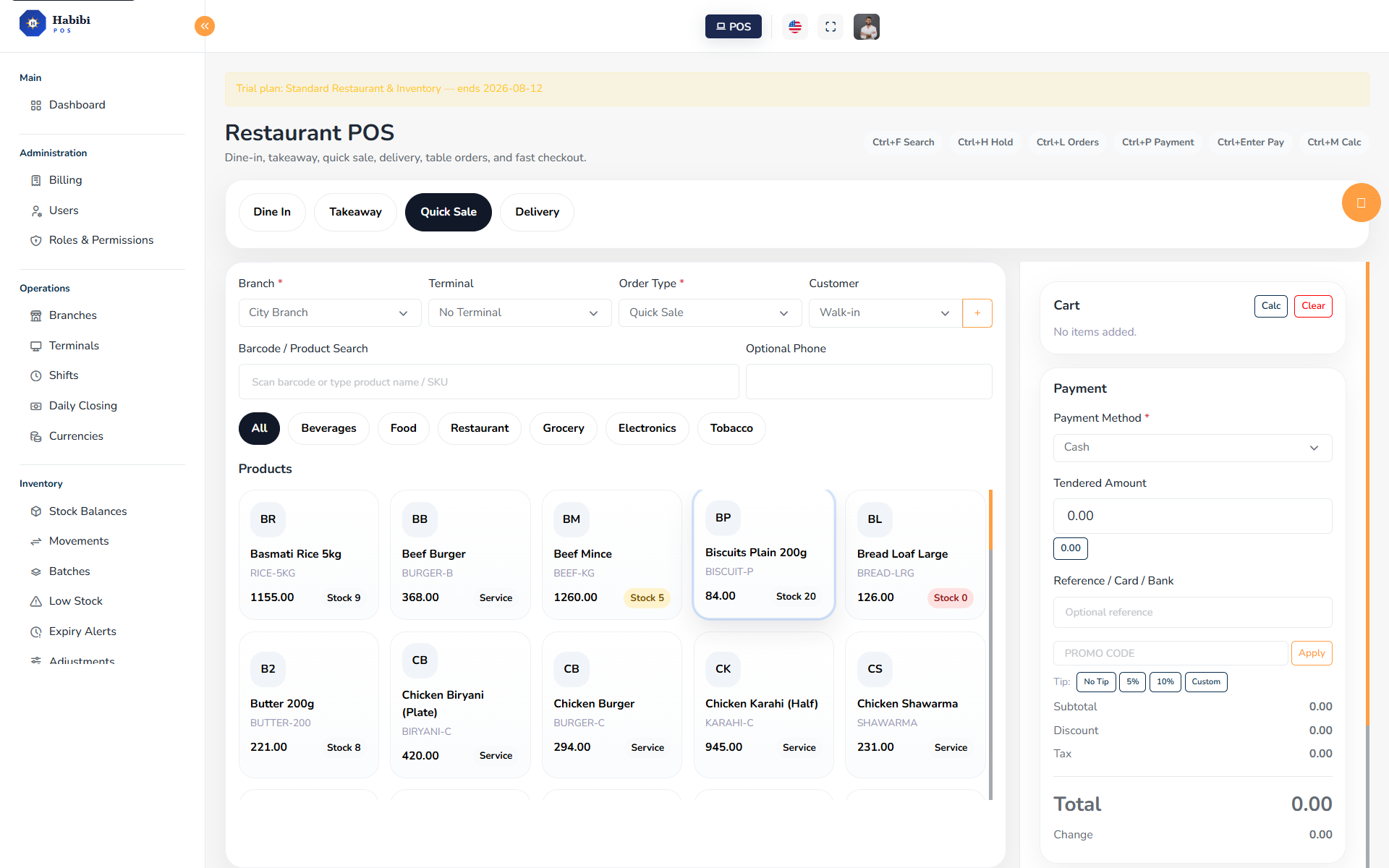Apply the promo code
The height and width of the screenshot is (868, 1389).
(x=1312, y=653)
